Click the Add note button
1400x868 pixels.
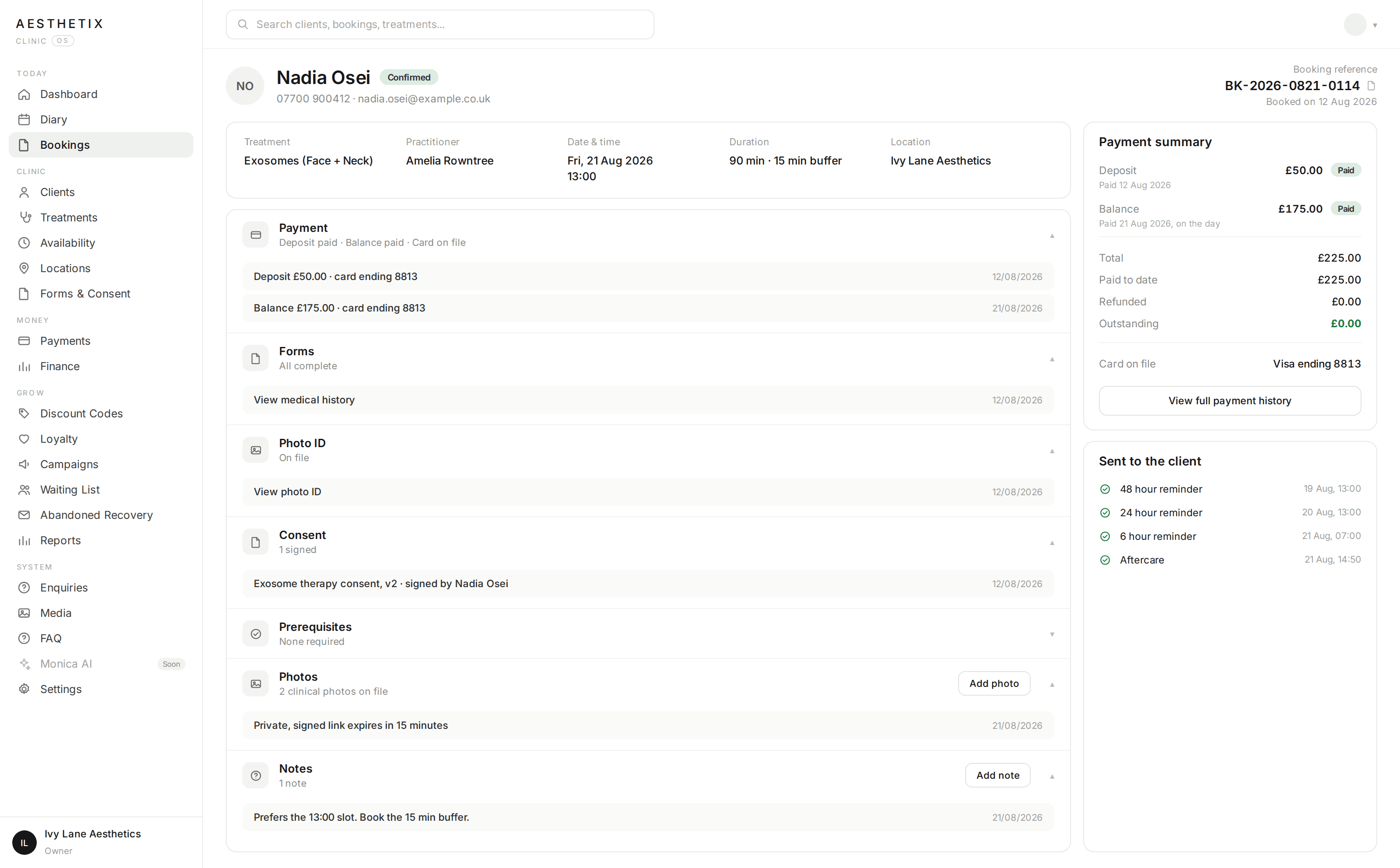point(997,776)
